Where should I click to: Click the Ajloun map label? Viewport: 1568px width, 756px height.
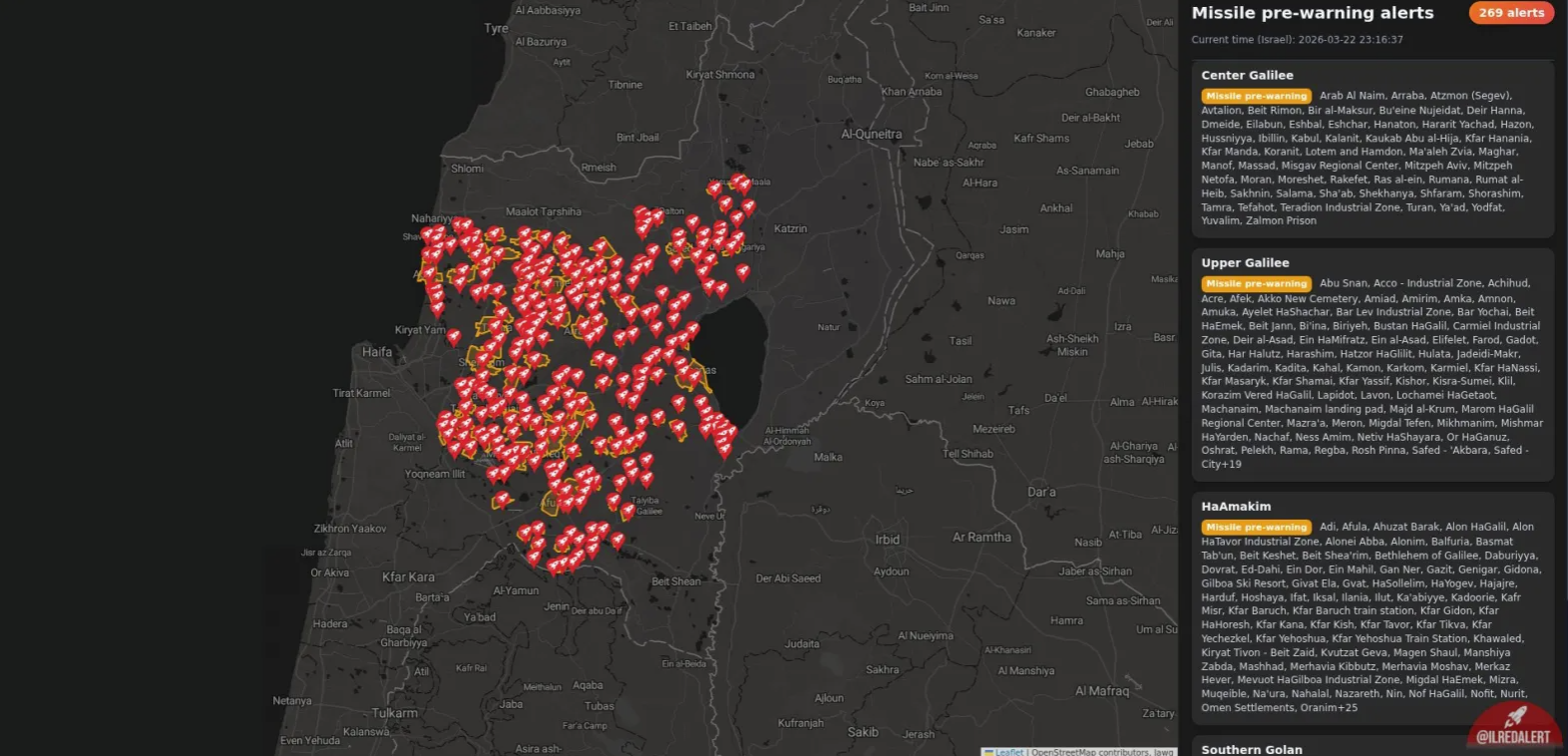829,698
